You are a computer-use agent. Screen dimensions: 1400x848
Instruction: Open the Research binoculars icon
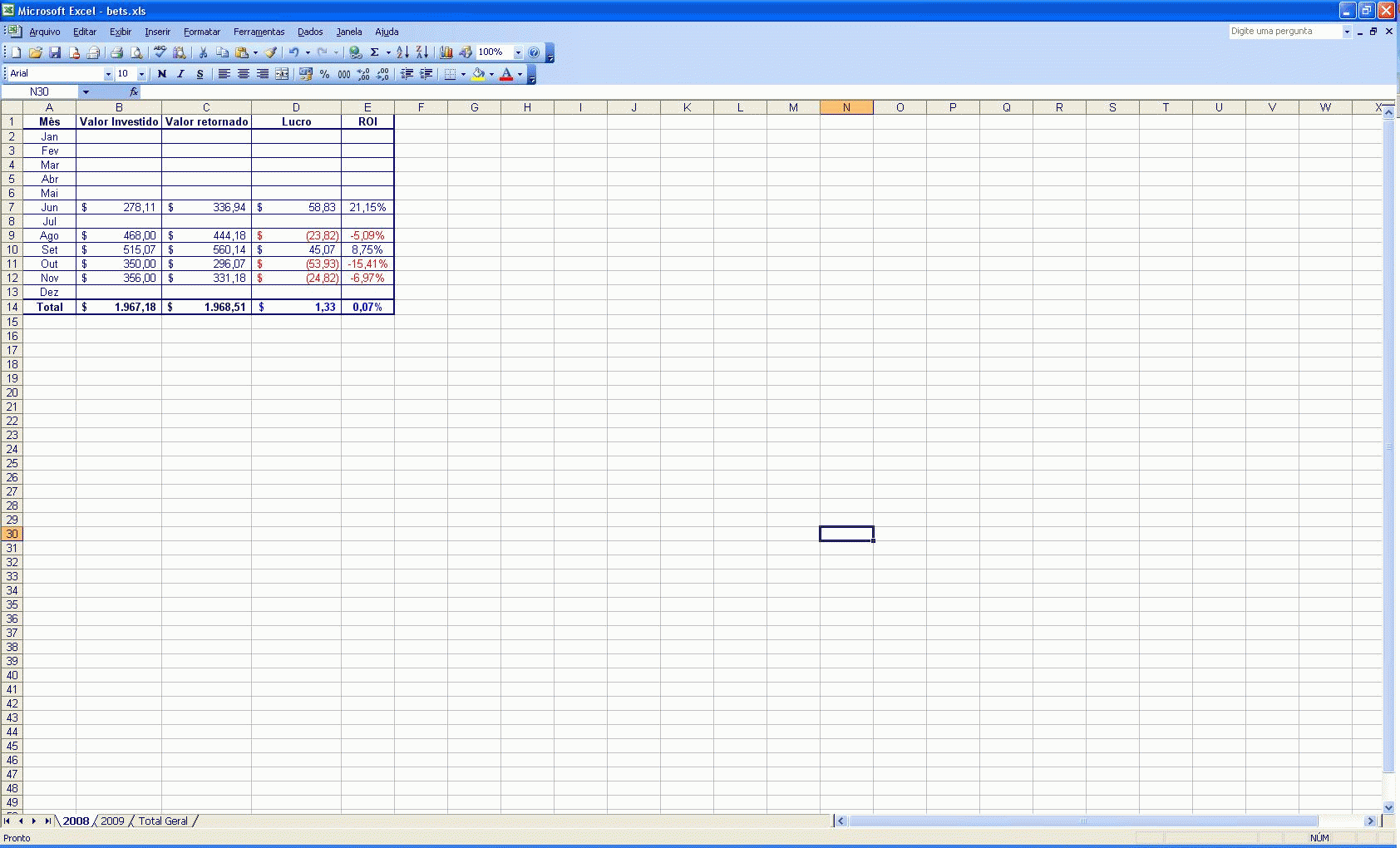tap(179, 52)
